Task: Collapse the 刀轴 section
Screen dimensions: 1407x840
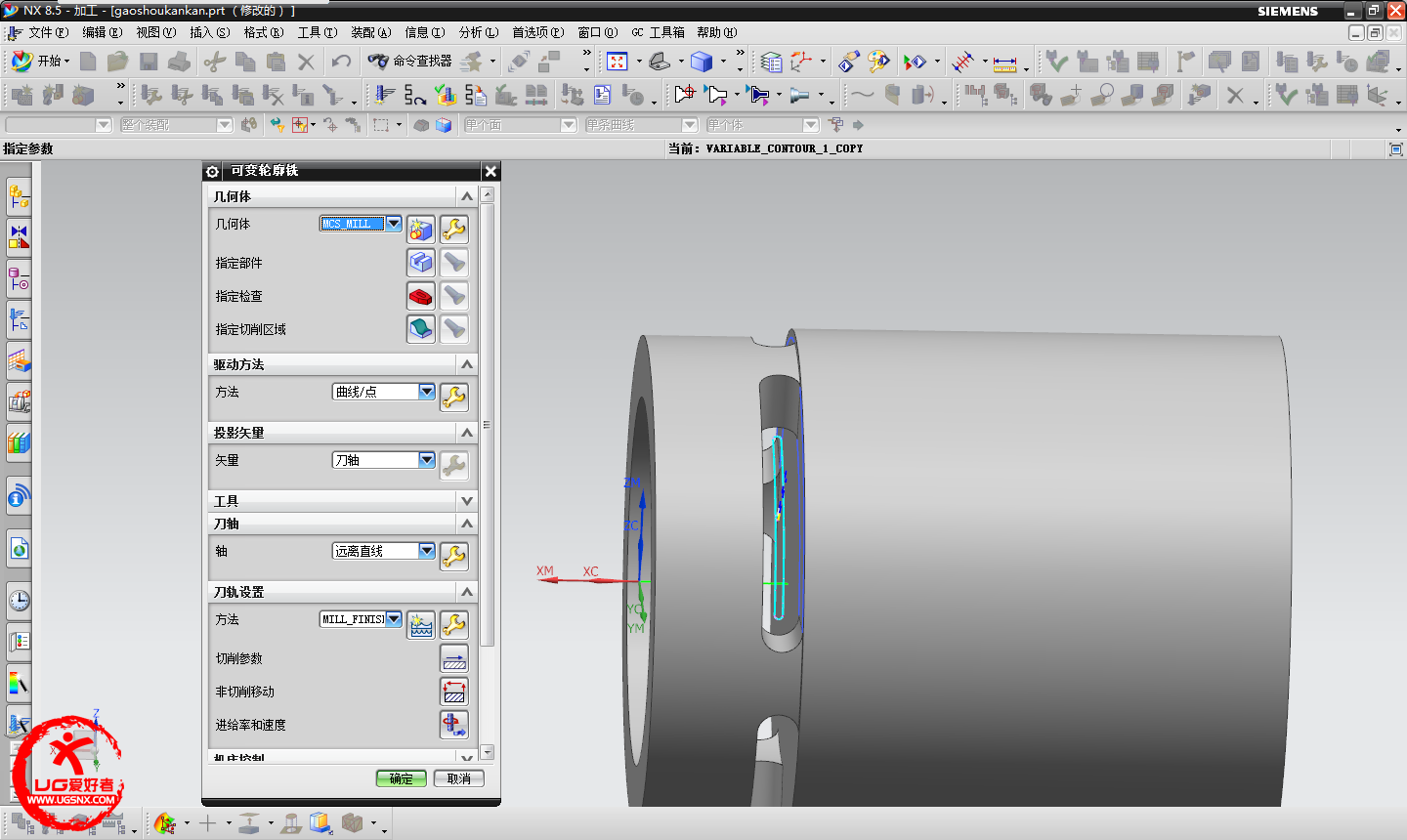Action: tap(467, 524)
